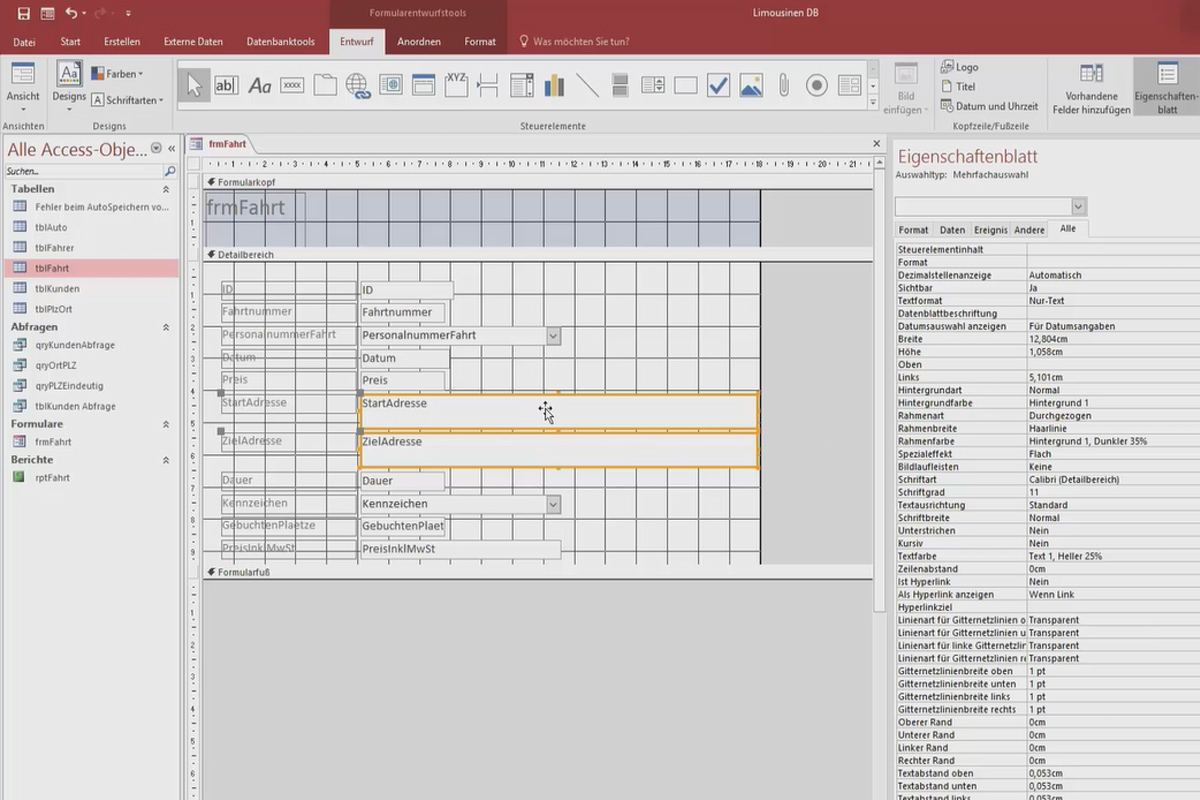Select the checkbox control tool
1200x800 pixels.
pos(718,86)
